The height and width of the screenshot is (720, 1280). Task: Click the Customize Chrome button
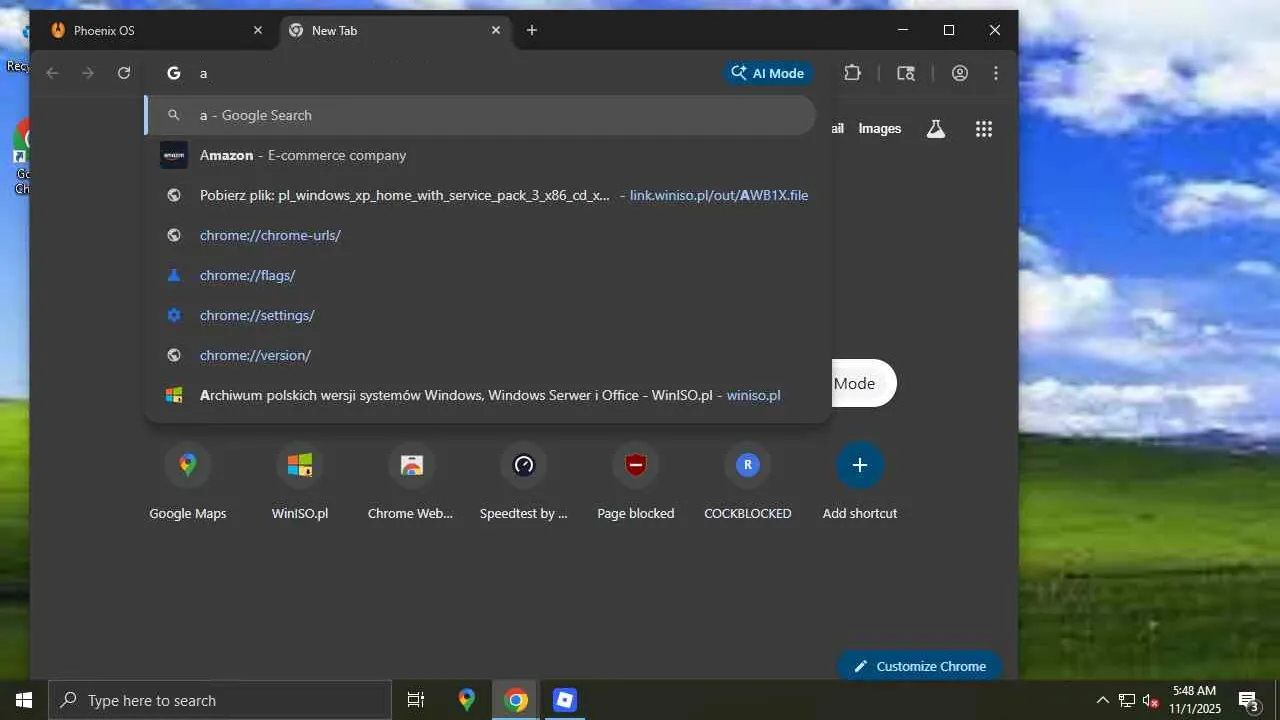click(920, 666)
